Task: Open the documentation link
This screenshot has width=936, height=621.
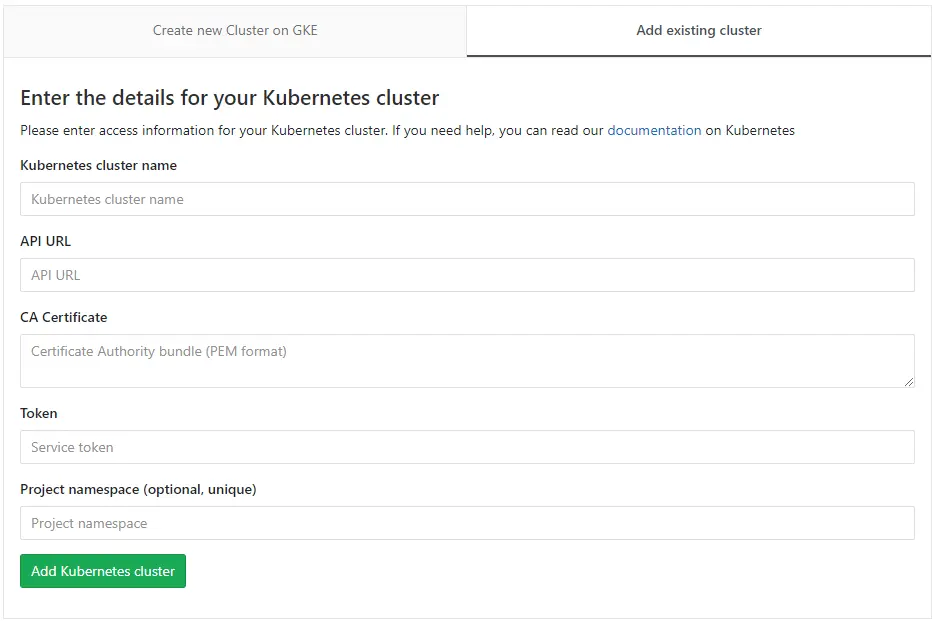Action: coord(654,130)
